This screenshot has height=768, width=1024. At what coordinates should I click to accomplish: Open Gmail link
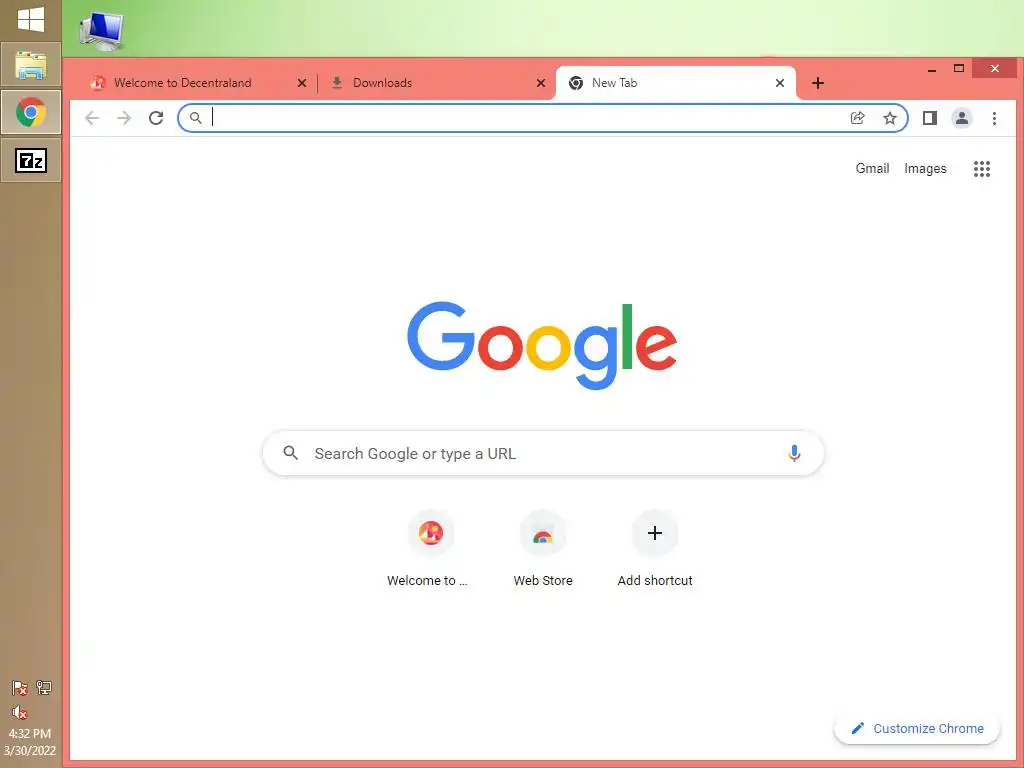click(872, 168)
